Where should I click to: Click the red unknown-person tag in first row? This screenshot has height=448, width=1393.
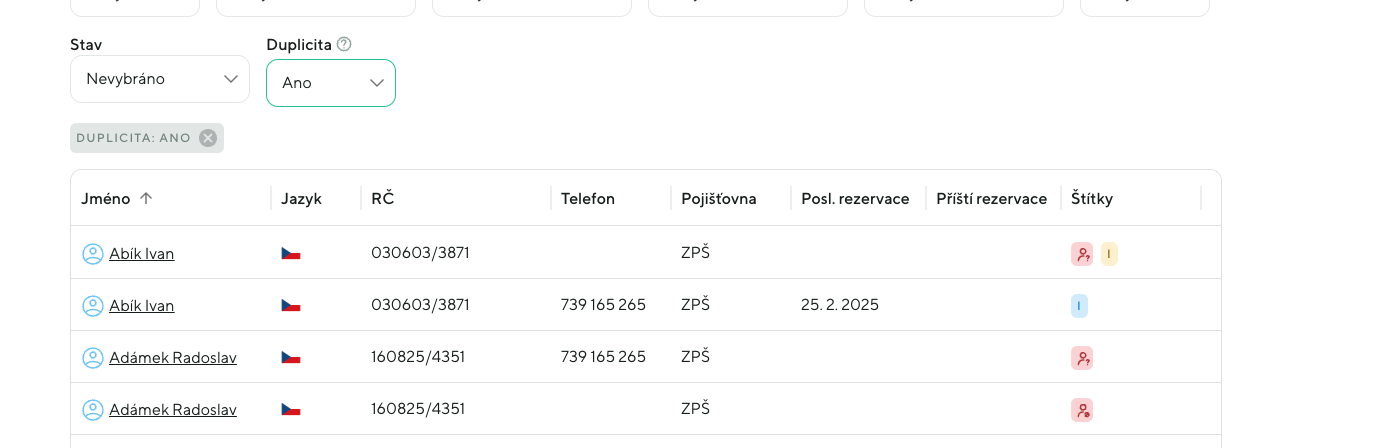click(1081, 254)
